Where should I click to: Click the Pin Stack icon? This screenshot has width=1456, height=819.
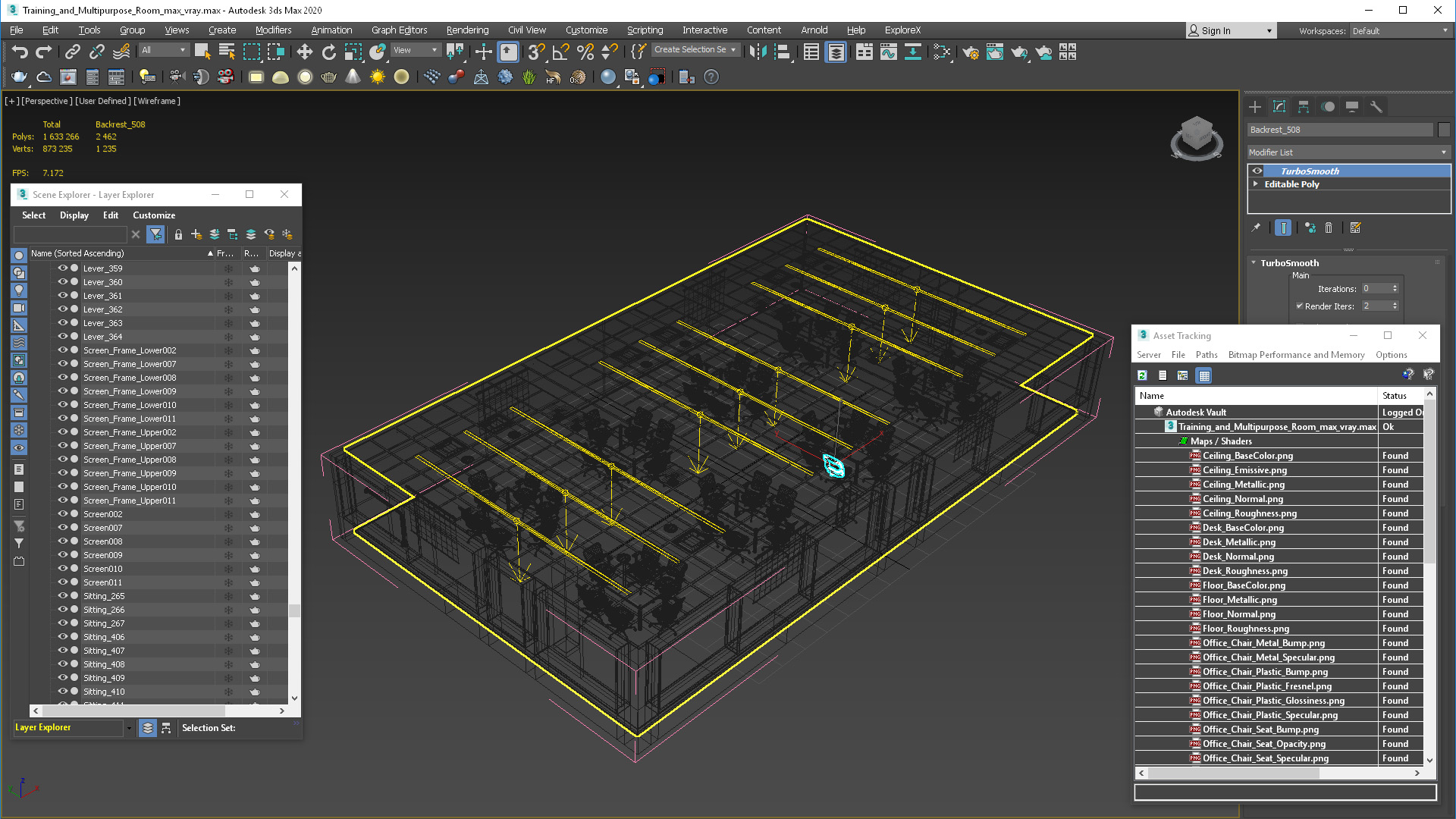(1256, 227)
